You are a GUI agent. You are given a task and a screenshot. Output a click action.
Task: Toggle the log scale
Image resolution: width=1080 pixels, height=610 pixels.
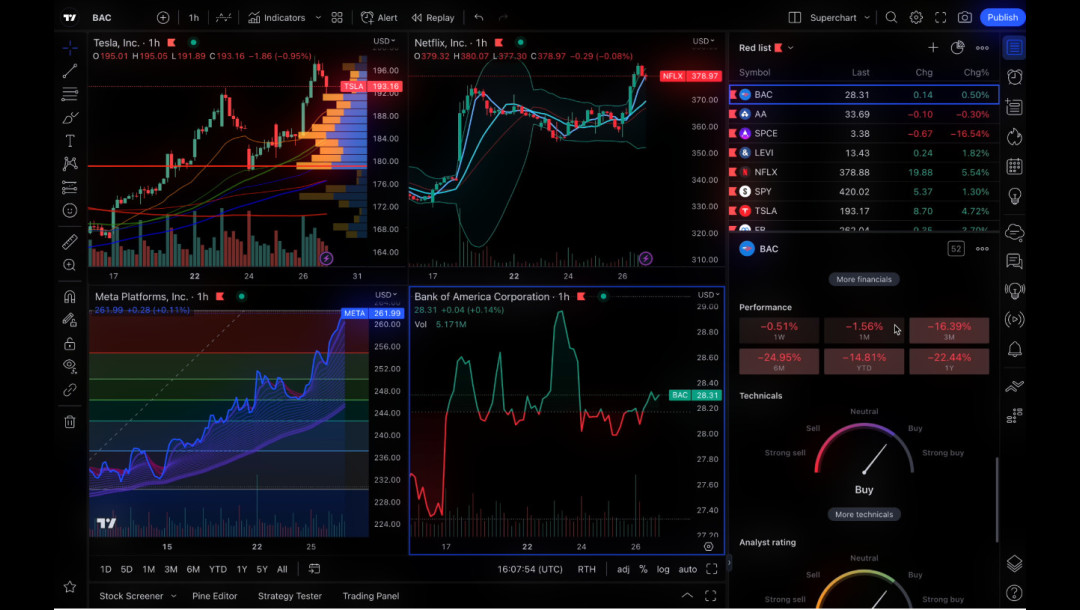click(663, 569)
